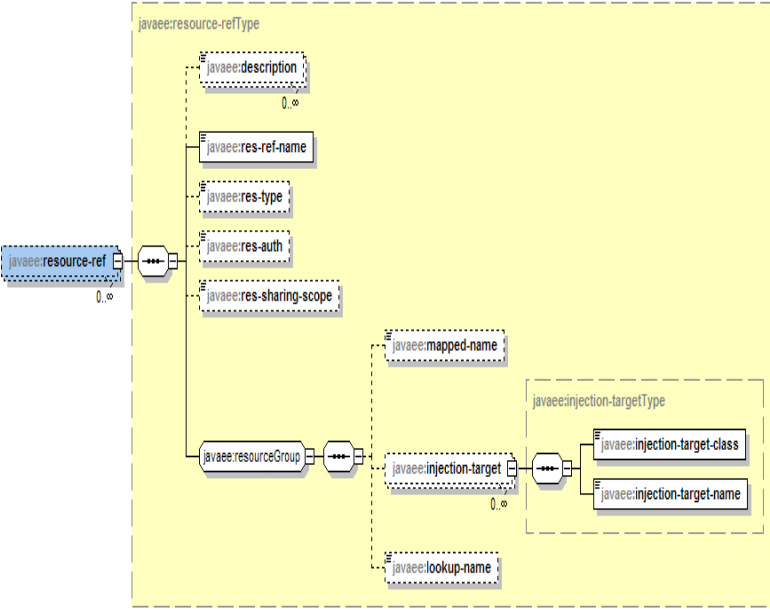Screen dimensions: 770x610
Task: Select the javaee:injection-target-class element
Action: (669, 444)
